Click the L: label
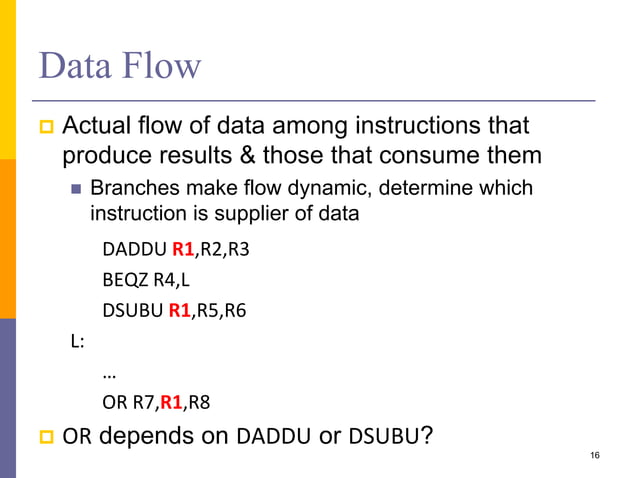638x478 pixels. click(77, 341)
